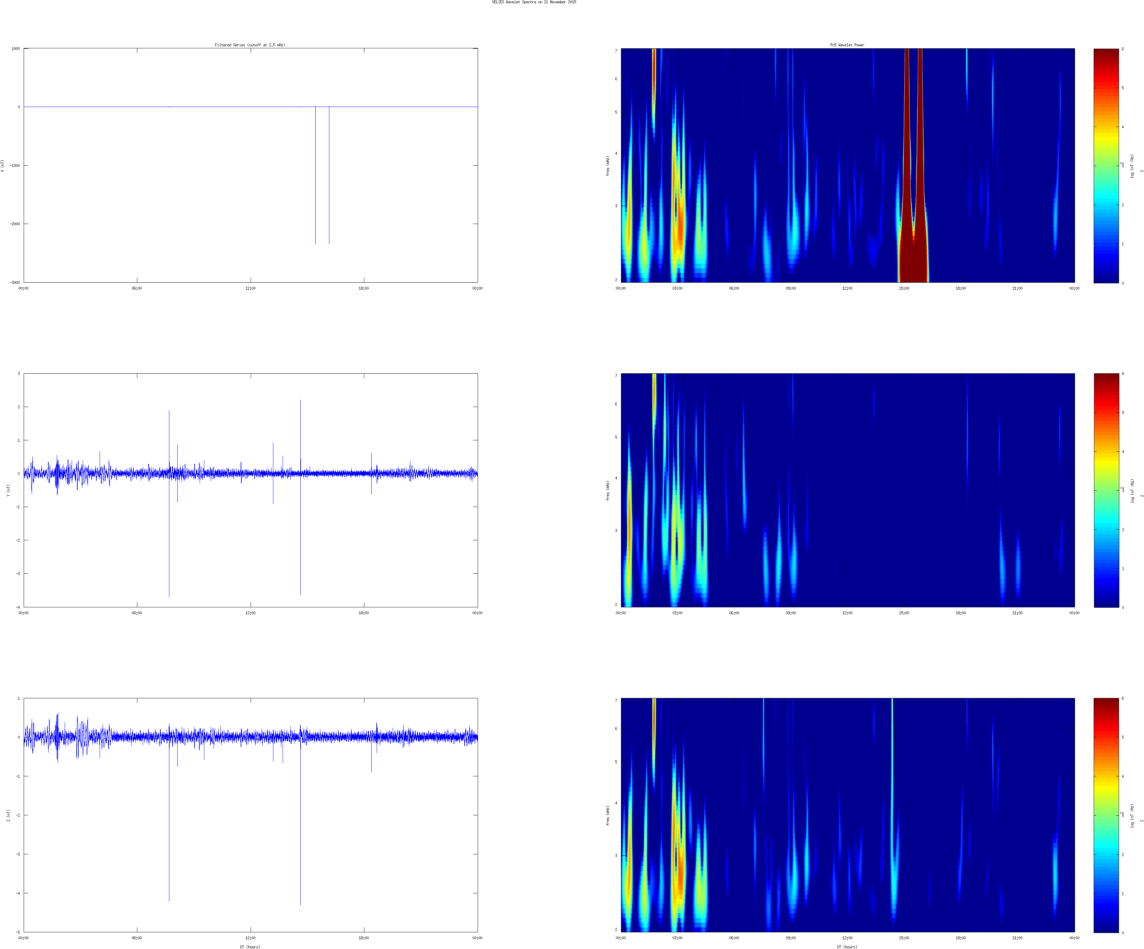The height and width of the screenshot is (949, 1144).
Task: Click the 'Freq (mHz)' label of the Z spectrogram
Action: pos(607,815)
